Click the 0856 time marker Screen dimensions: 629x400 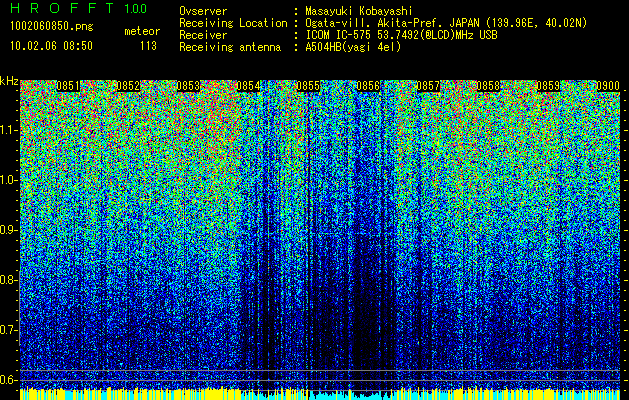click(368, 86)
